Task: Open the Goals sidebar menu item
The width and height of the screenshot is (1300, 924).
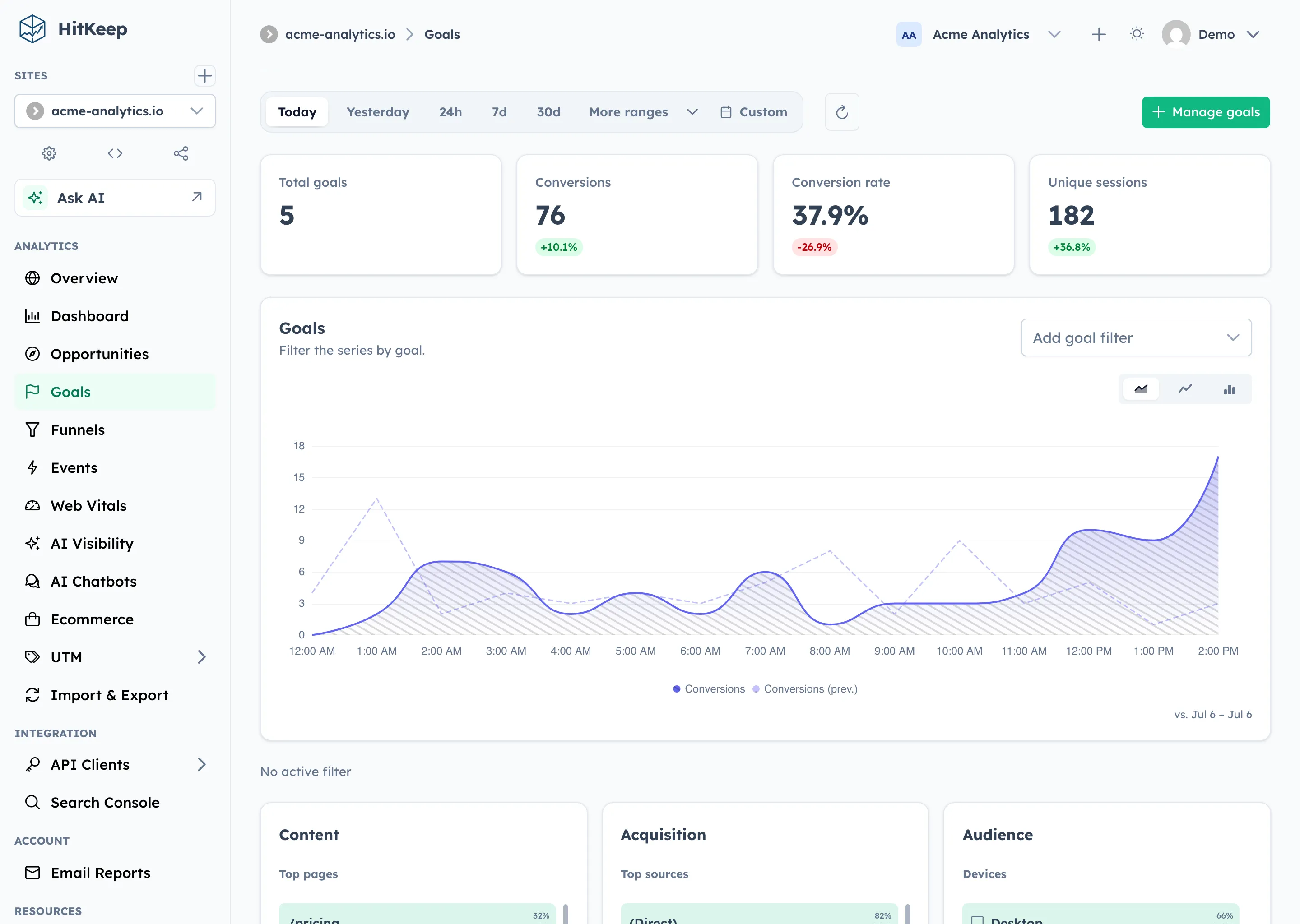Action: tap(115, 392)
